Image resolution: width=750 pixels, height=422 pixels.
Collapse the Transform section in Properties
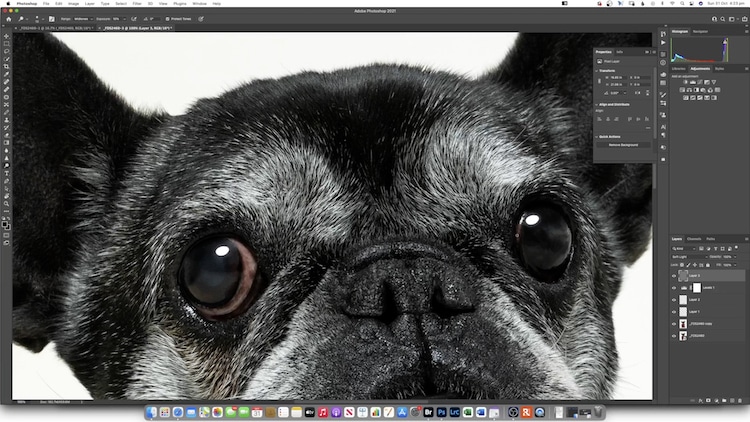pos(598,70)
